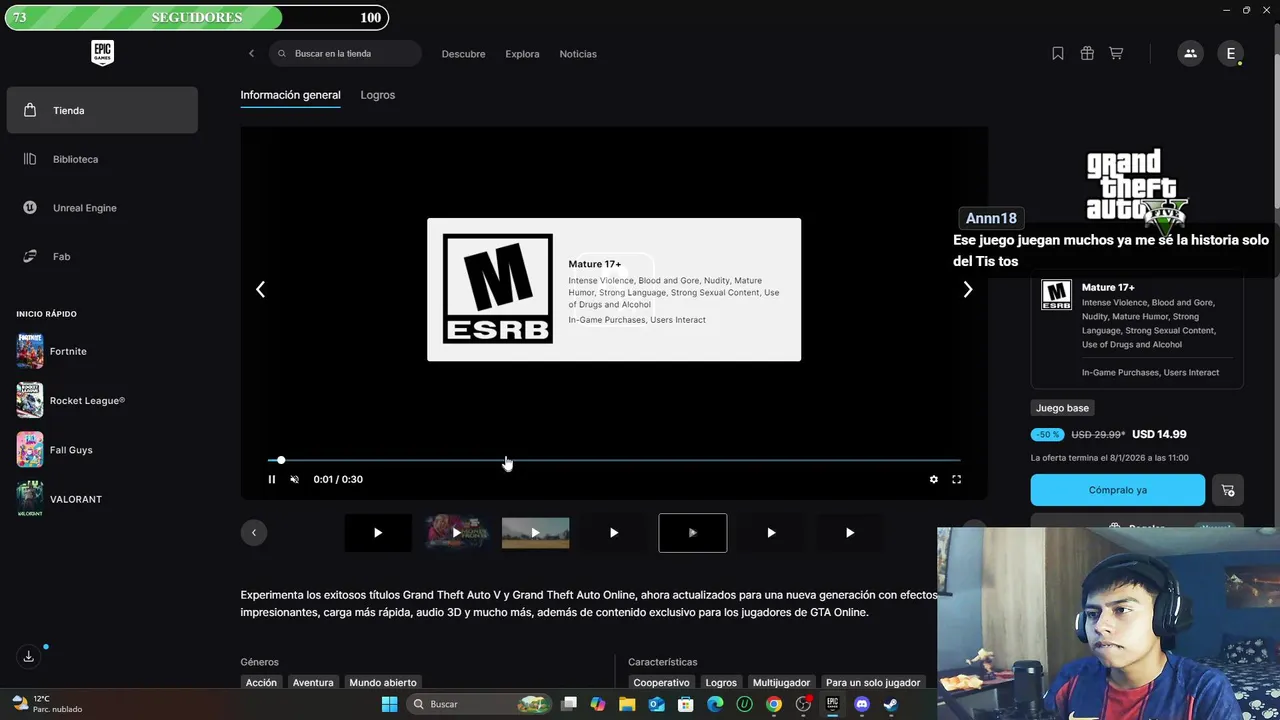Open the Noticias page

[578, 54]
